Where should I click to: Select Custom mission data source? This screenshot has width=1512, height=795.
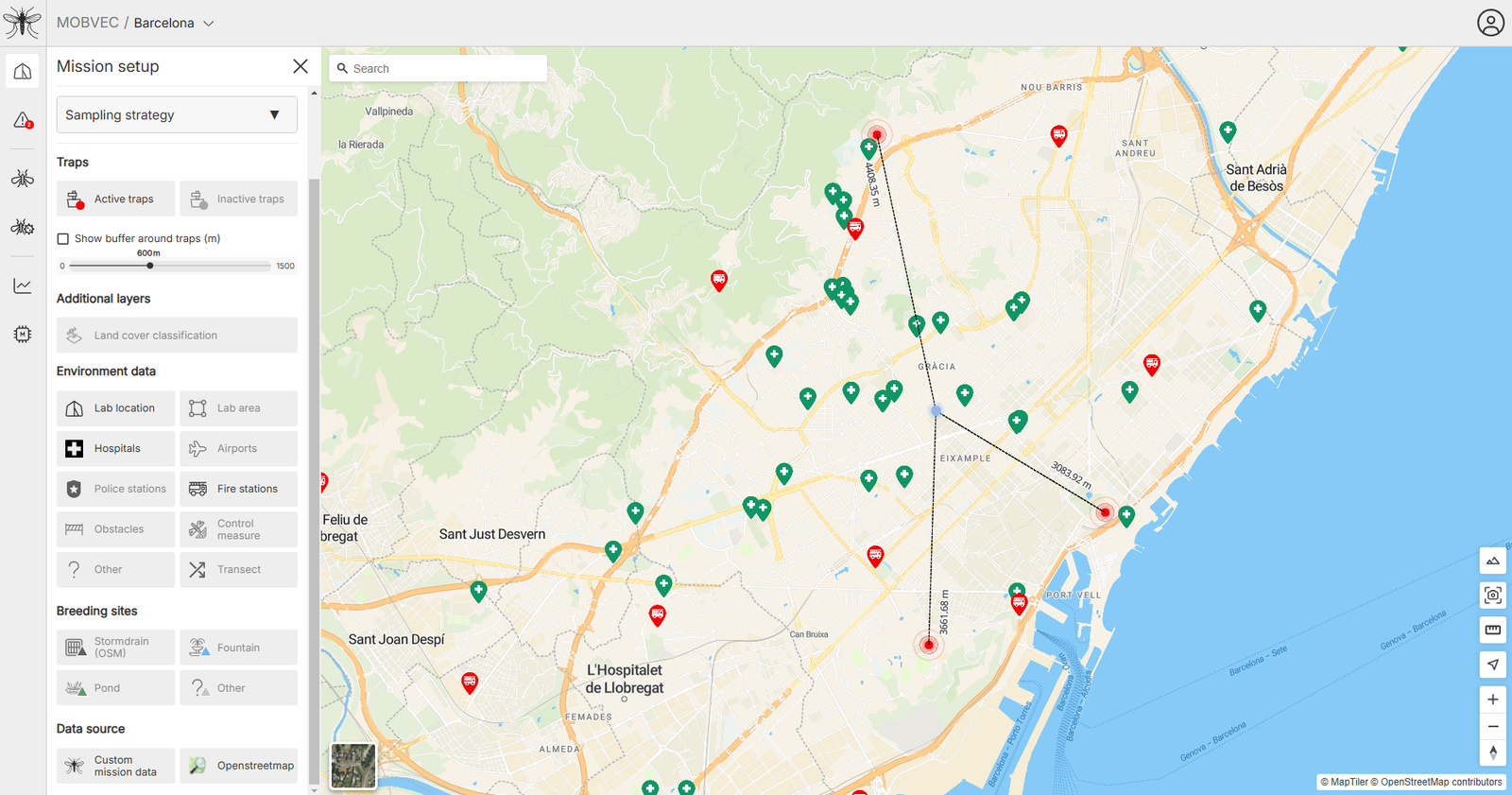pos(115,766)
